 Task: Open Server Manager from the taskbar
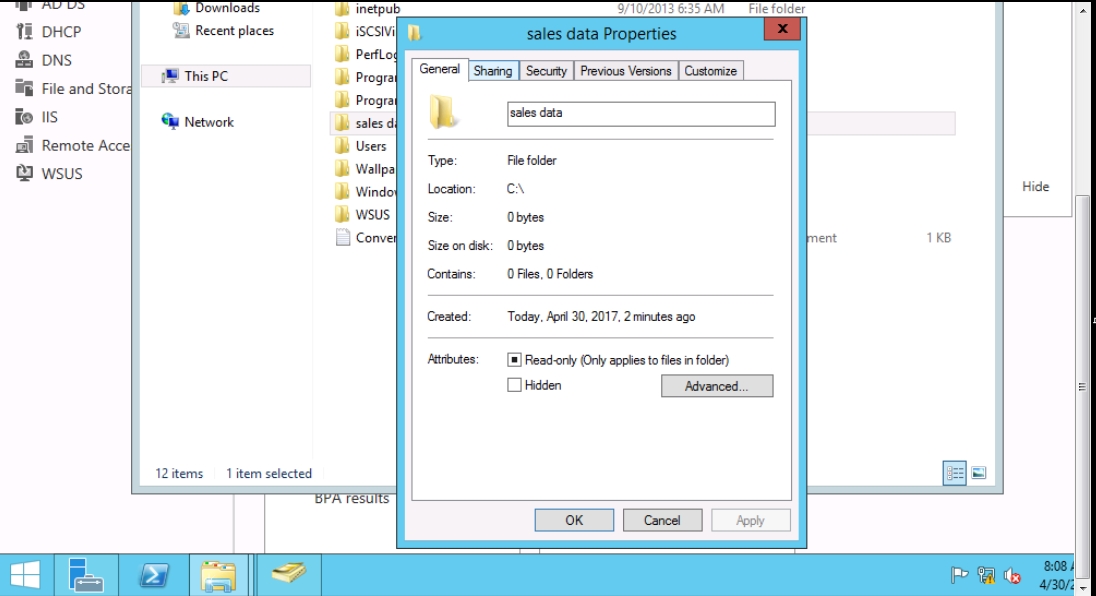(87, 574)
